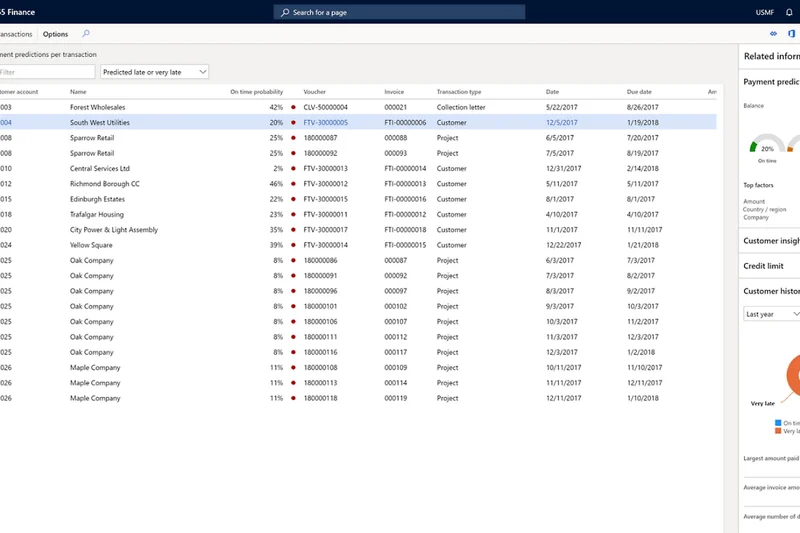
Task: Click due date 11/11/2017
Action: pyautogui.click(x=644, y=230)
